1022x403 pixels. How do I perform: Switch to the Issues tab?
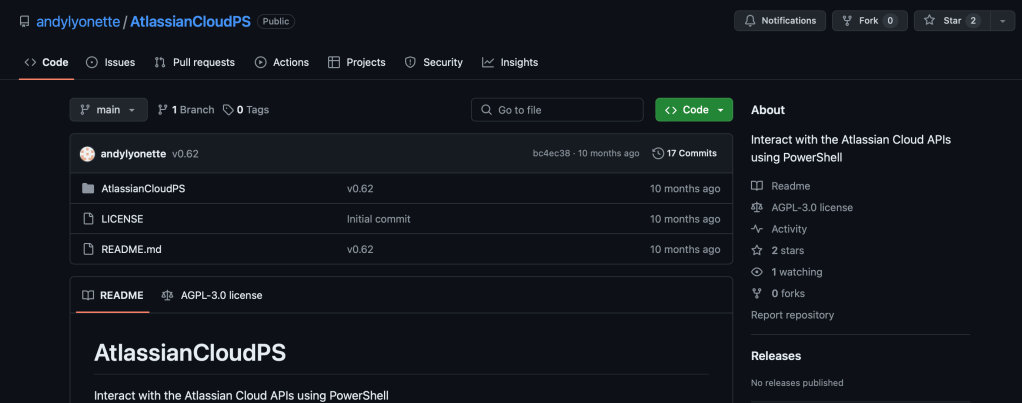pos(110,62)
